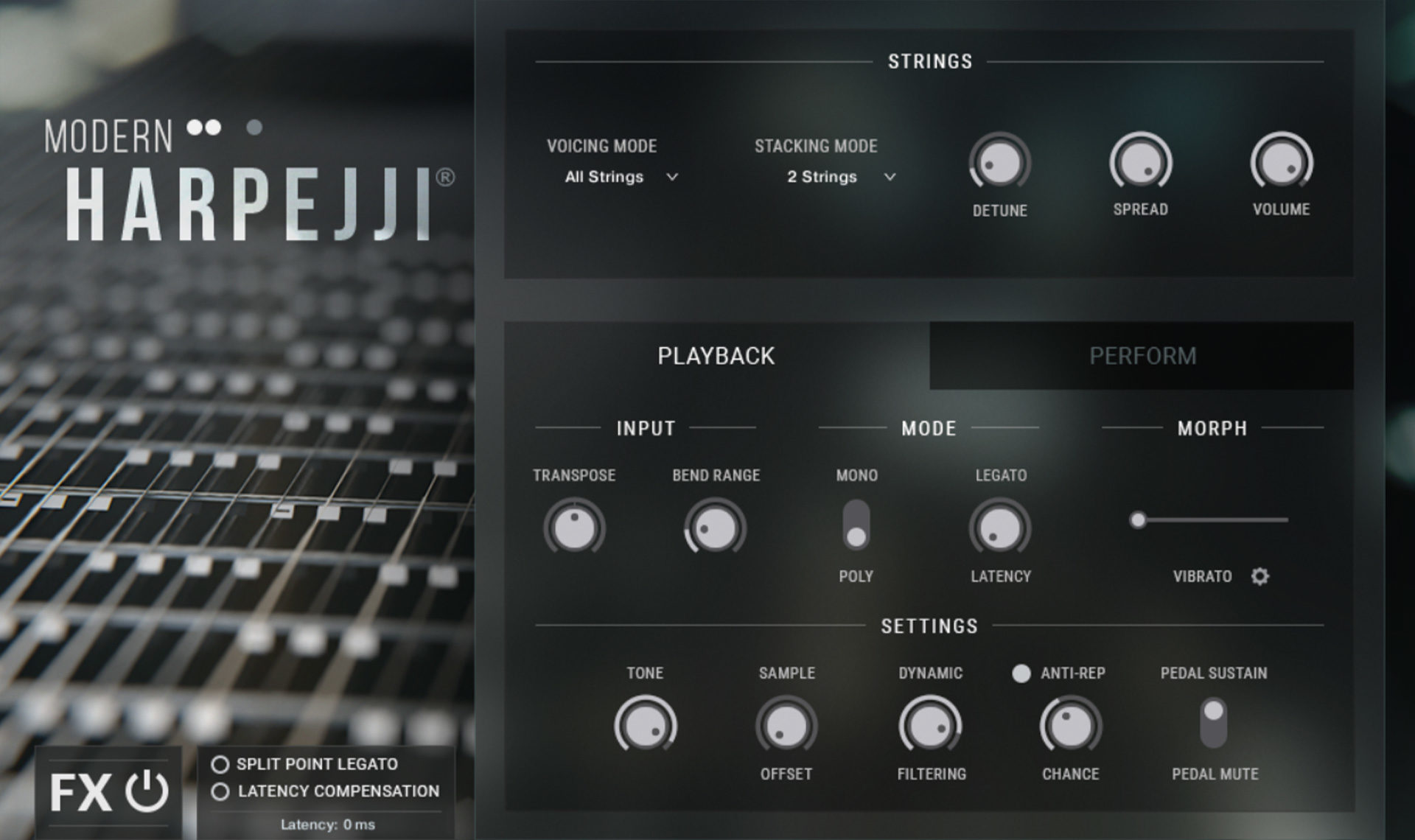Adjust the Transpose knob
1415x840 pixels.
(575, 527)
